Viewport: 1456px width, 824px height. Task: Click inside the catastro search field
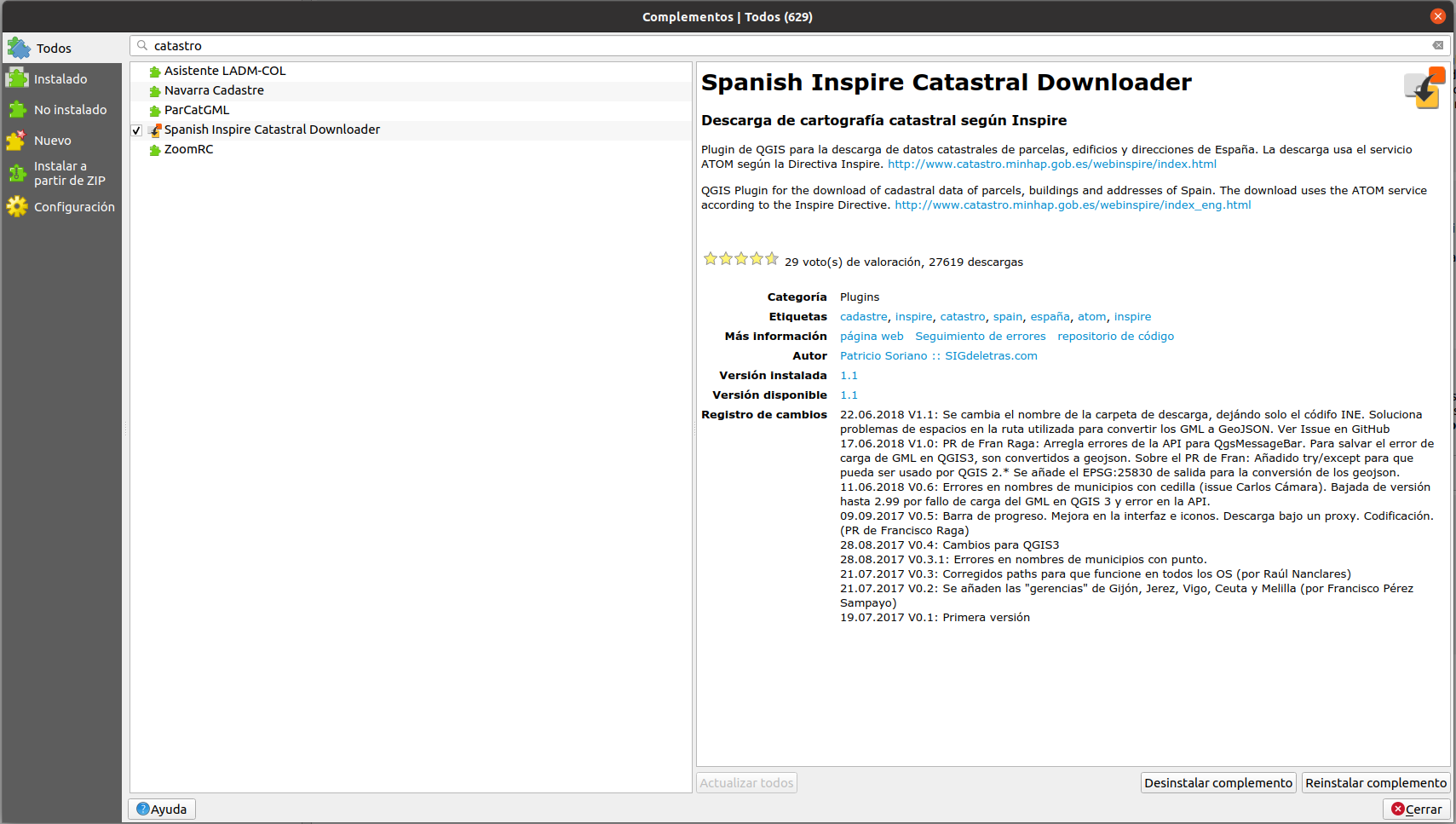point(790,45)
